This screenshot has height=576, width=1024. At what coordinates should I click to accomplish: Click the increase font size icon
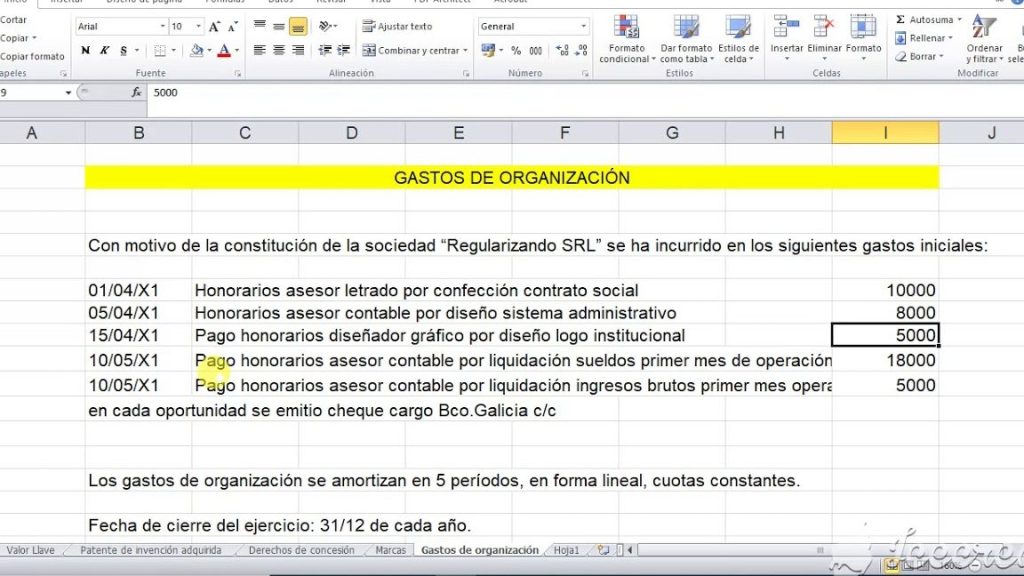tap(214, 27)
